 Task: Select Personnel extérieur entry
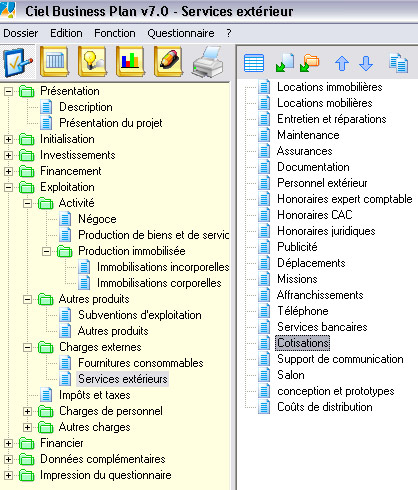click(322, 183)
